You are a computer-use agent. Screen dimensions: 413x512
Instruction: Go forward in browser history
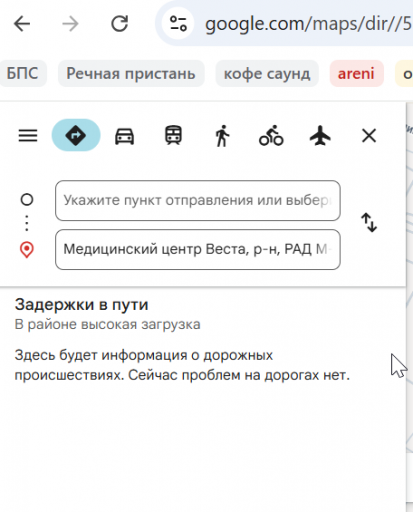click(71, 24)
